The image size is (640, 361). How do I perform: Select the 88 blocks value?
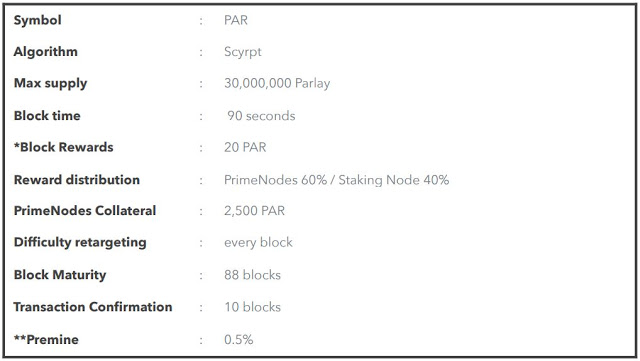[252, 275]
